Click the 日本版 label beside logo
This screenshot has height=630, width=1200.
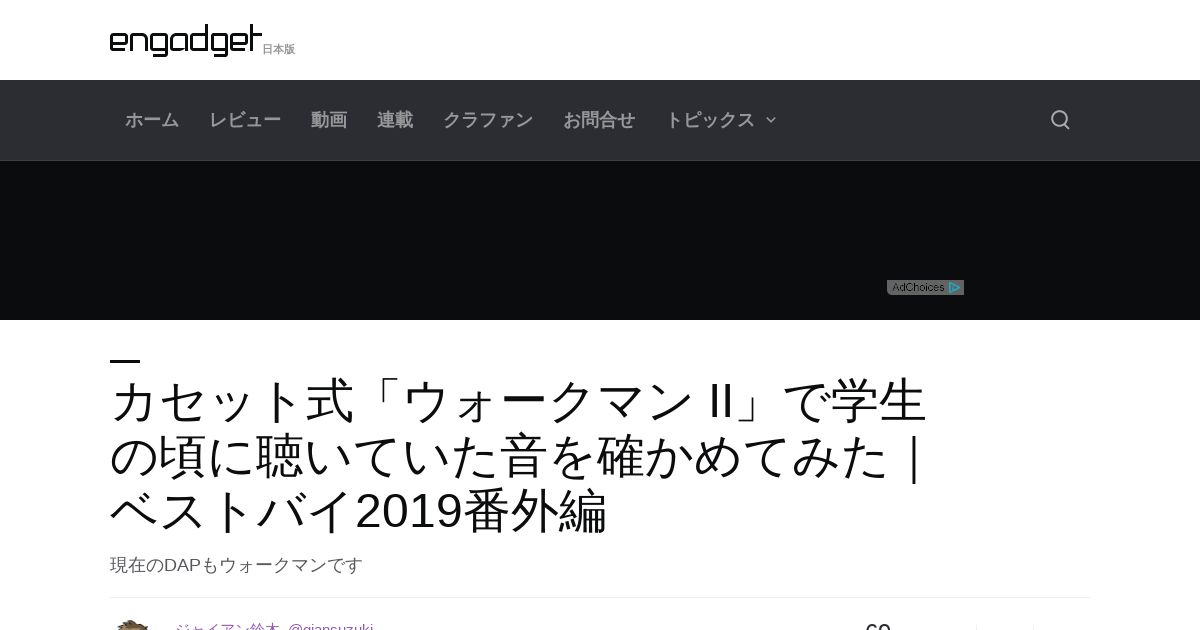(x=279, y=49)
